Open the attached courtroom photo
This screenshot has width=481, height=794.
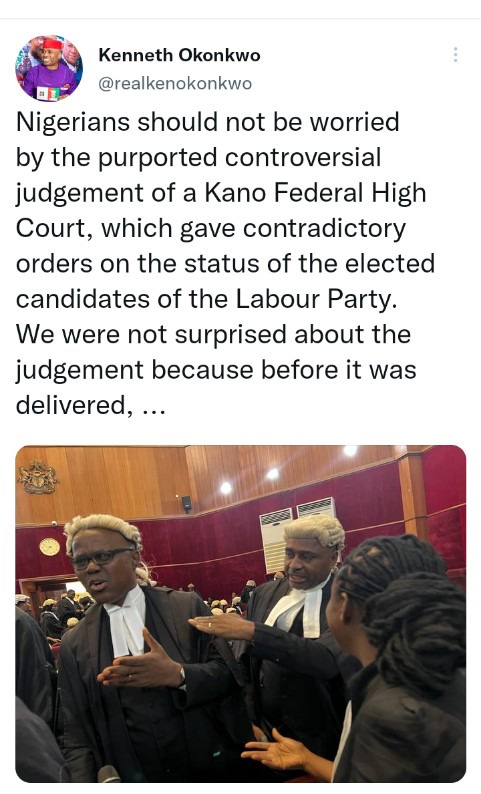click(240, 614)
